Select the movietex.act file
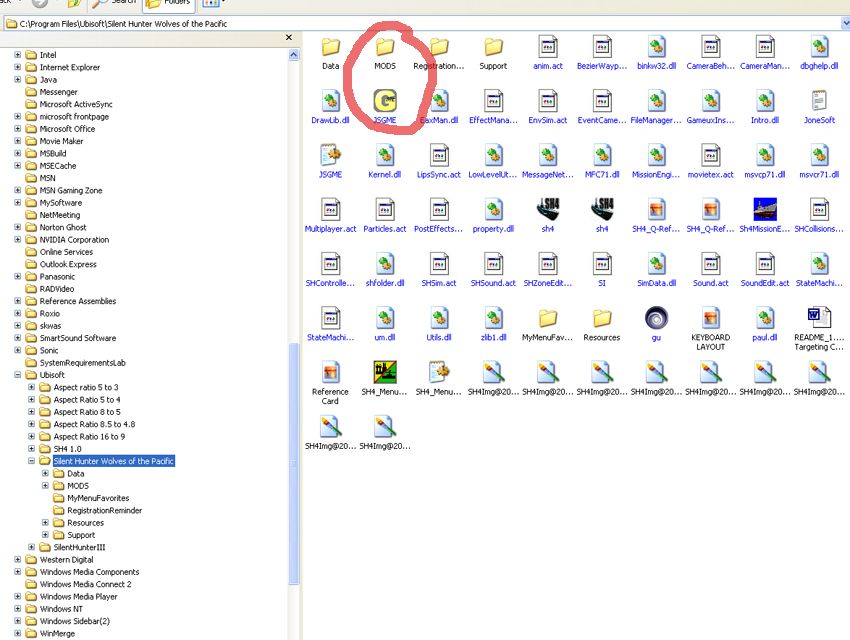The height and width of the screenshot is (640, 850). coord(711,156)
